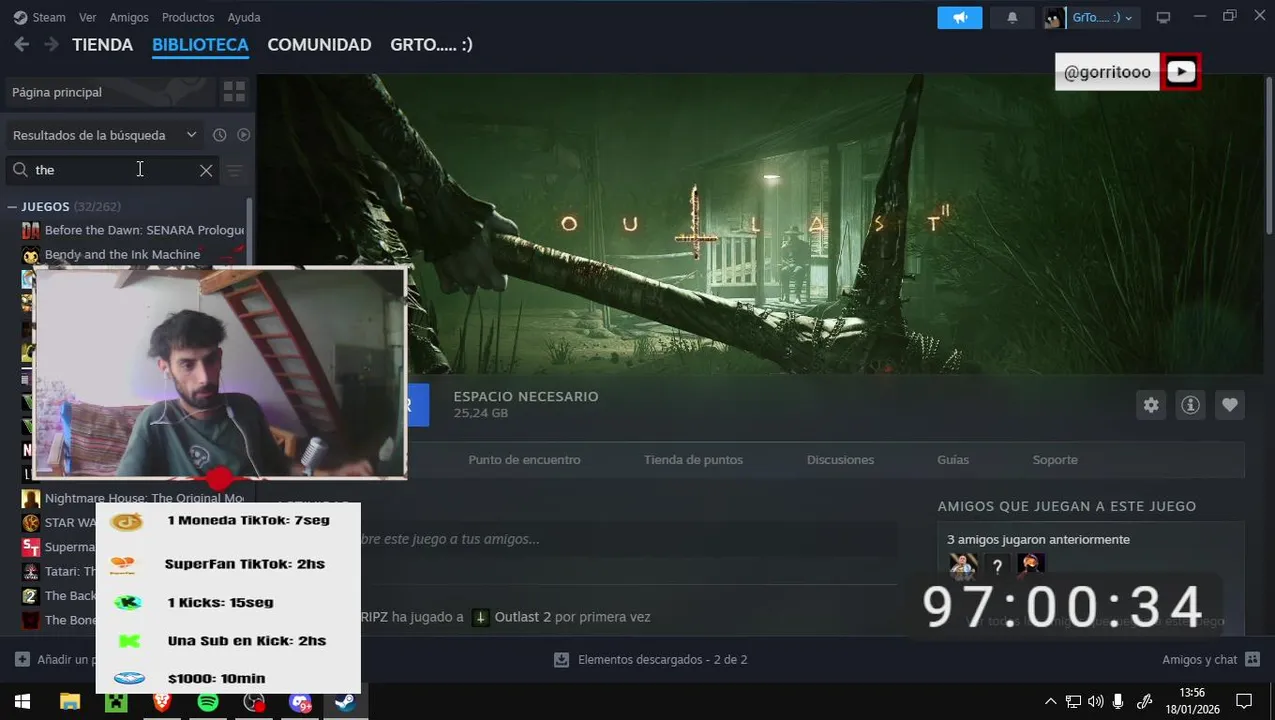Open the volume tray icon
This screenshot has height=720, width=1275.
[x=1095, y=702]
